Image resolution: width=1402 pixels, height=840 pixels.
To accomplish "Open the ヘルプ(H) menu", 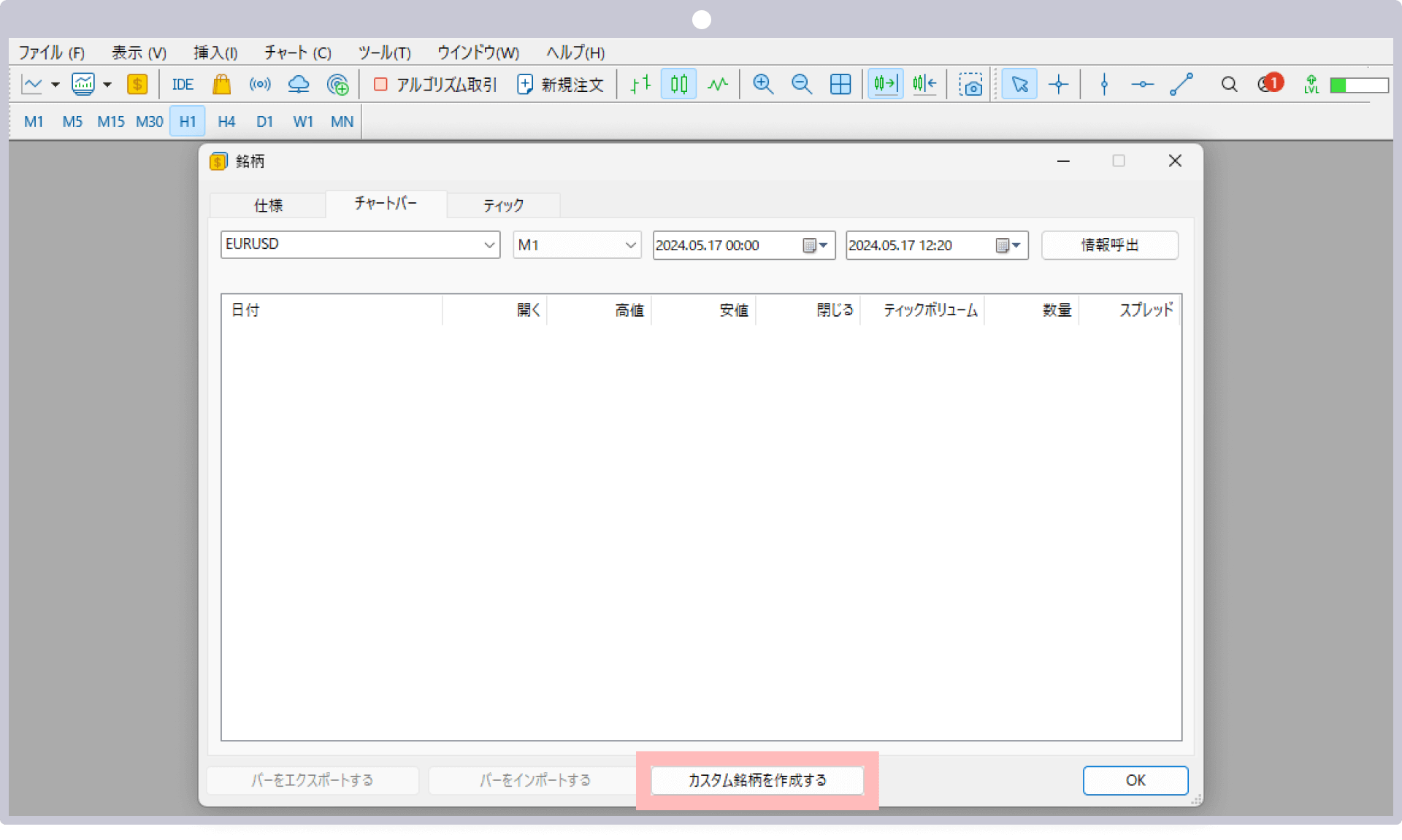I will [575, 53].
